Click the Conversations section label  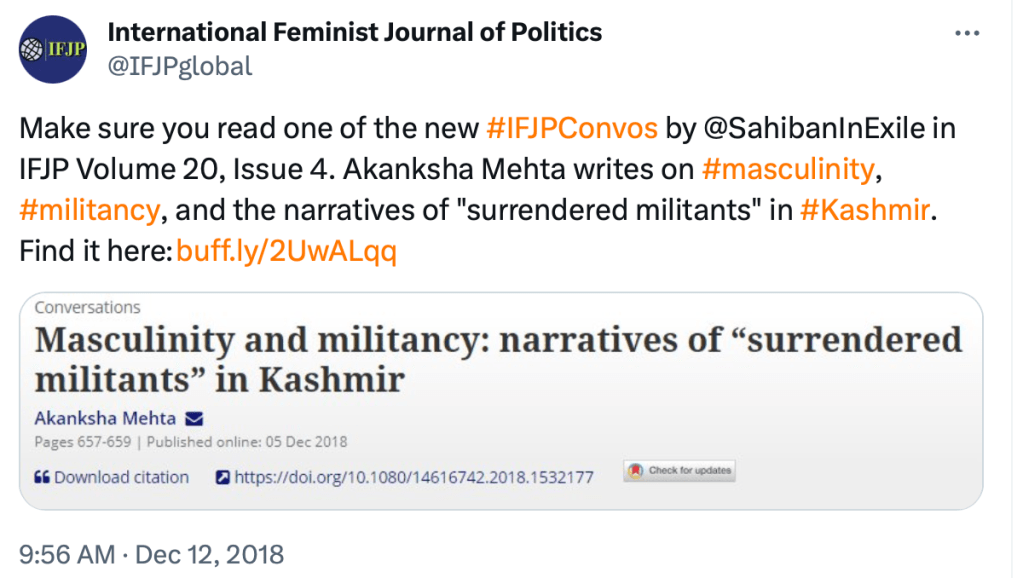click(88, 307)
